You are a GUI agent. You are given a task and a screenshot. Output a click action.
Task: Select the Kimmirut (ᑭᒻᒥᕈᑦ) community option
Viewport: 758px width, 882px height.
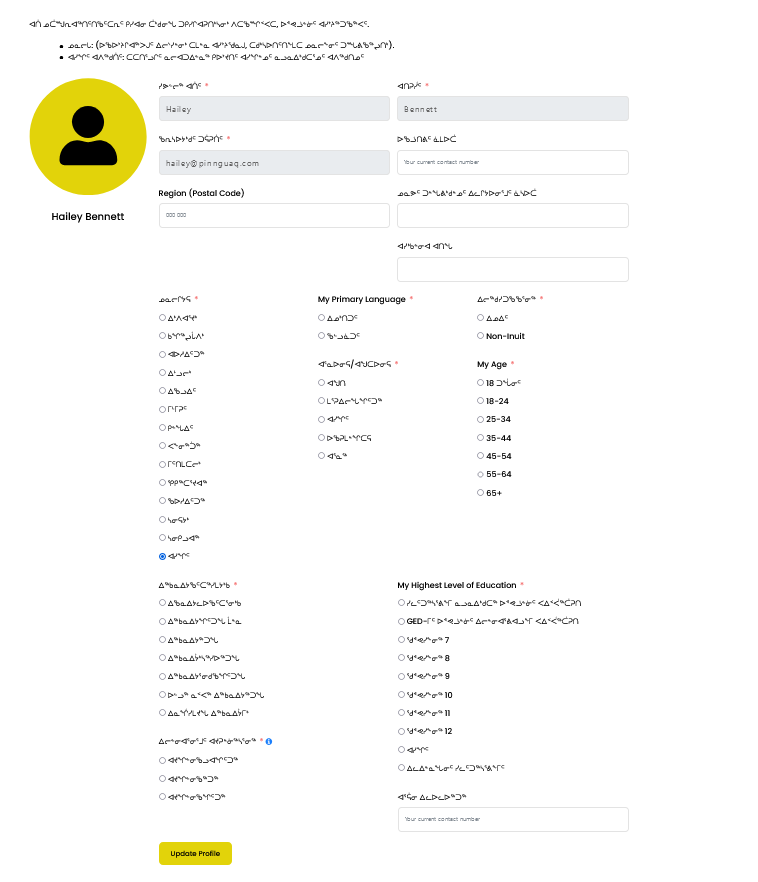[x=163, y=410]
